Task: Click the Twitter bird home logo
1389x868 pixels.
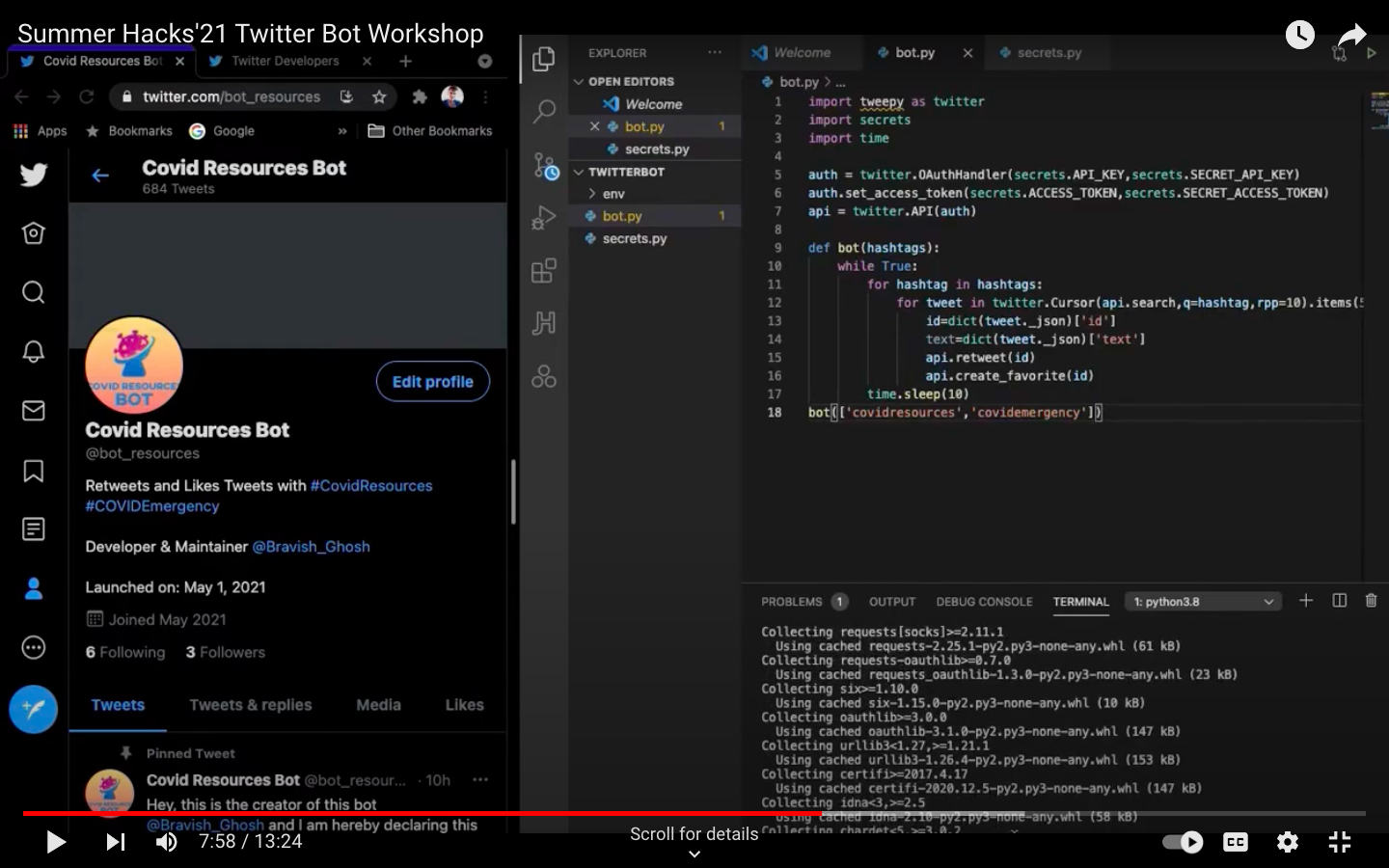Action: point(34,175)
